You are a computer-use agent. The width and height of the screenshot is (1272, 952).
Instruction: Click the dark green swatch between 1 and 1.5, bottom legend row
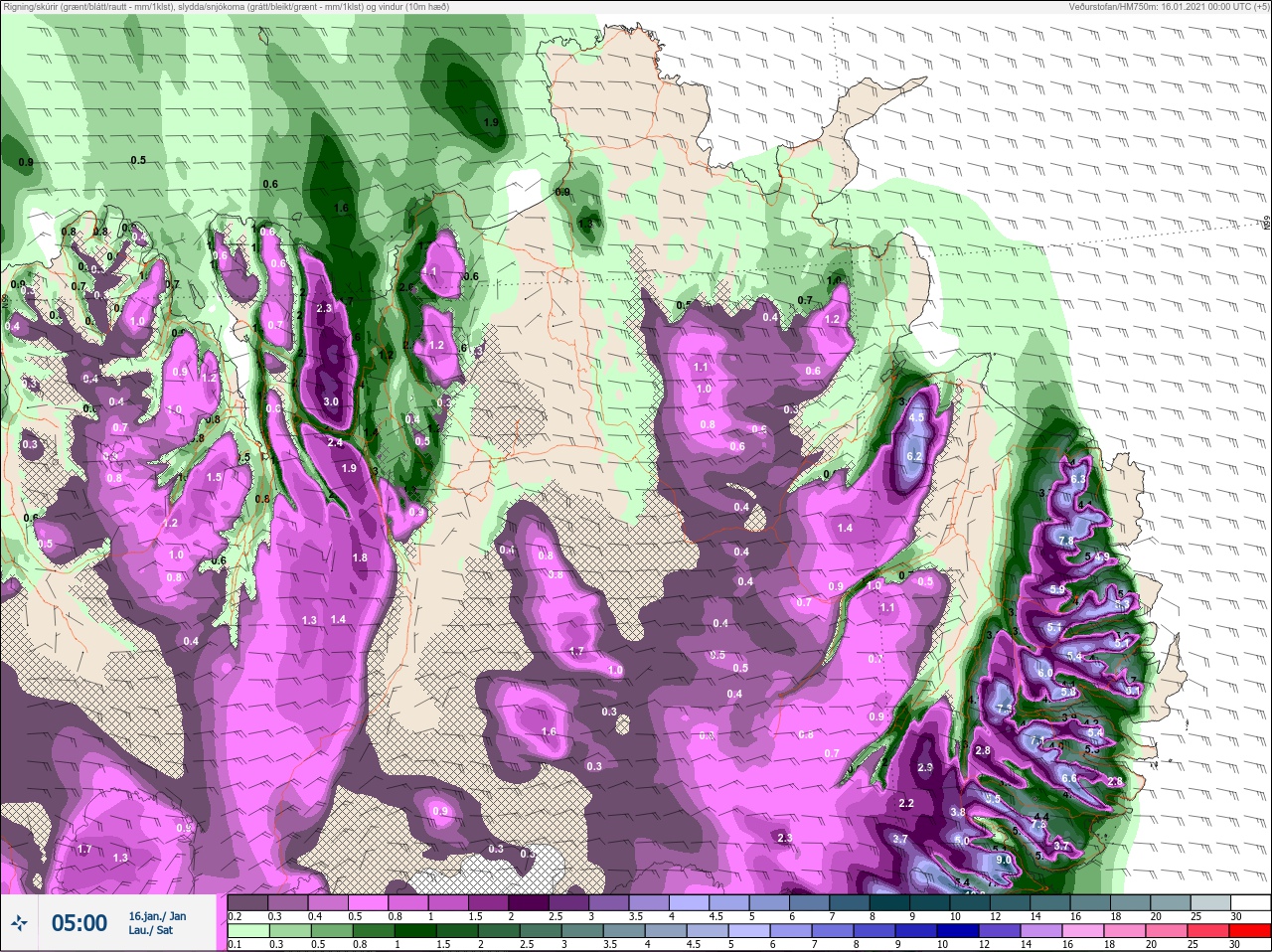click(x=415, y=931)
